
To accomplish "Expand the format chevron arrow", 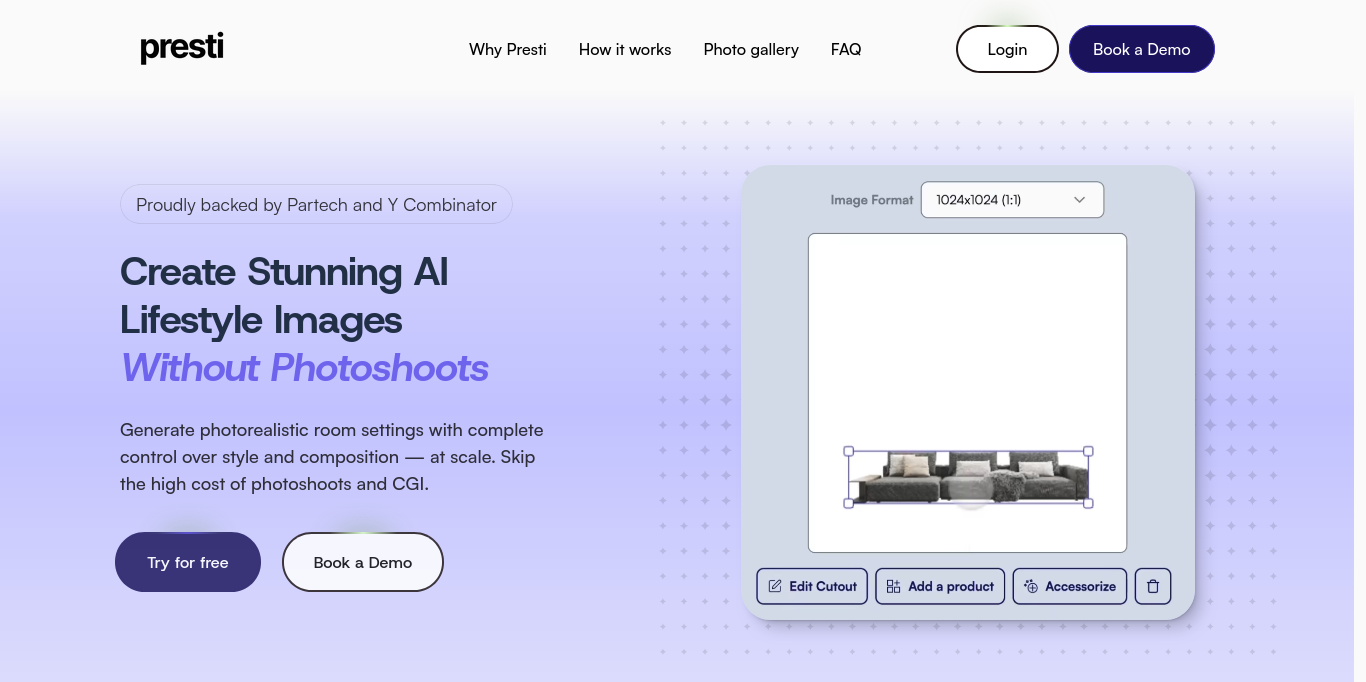I will coord(1080,200).
